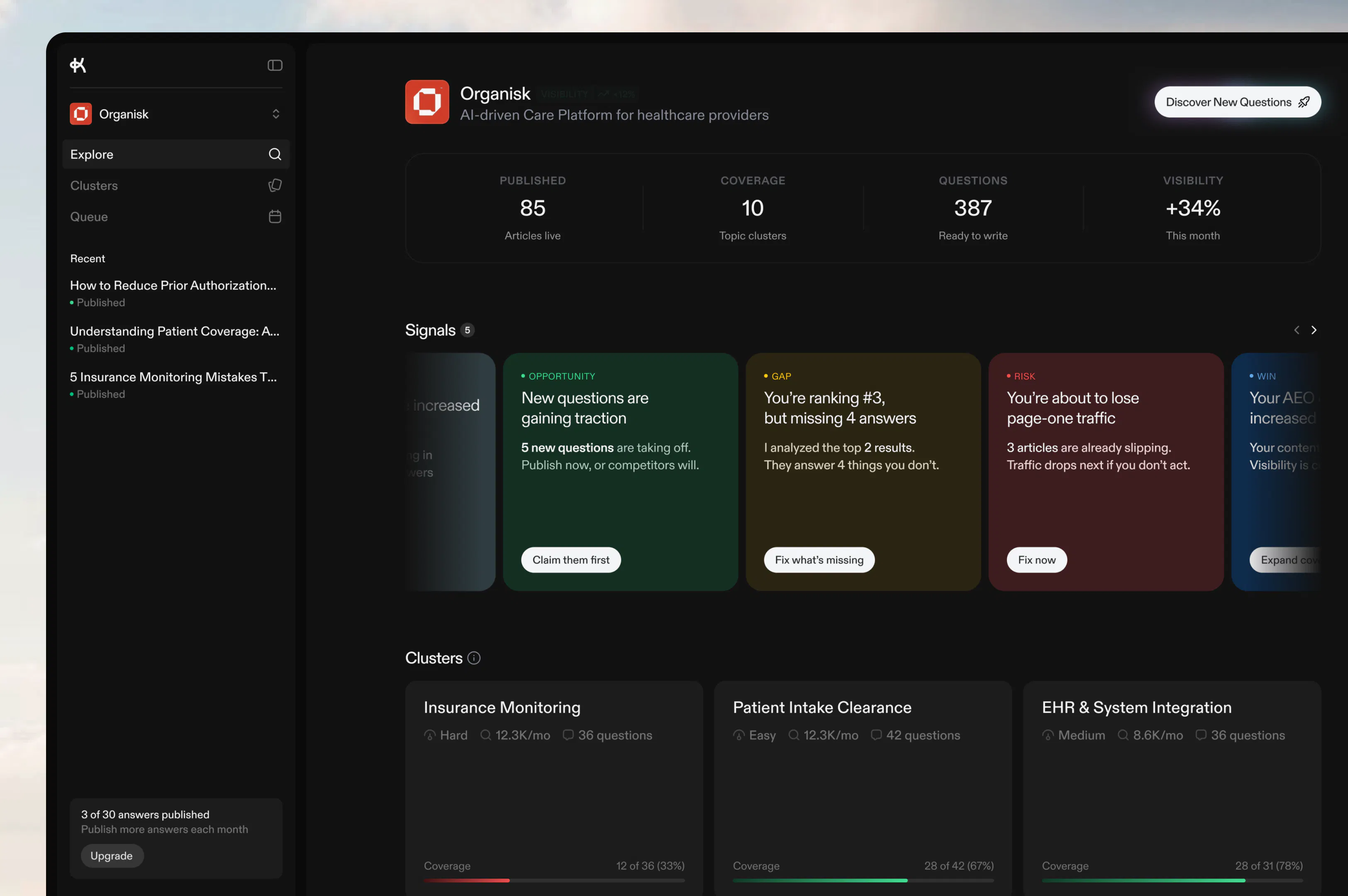Image resolution: width=1348 pixels, height=896 pixels.
Task: Click the EHR & System Integration coverage bar
Action: 1172,881
